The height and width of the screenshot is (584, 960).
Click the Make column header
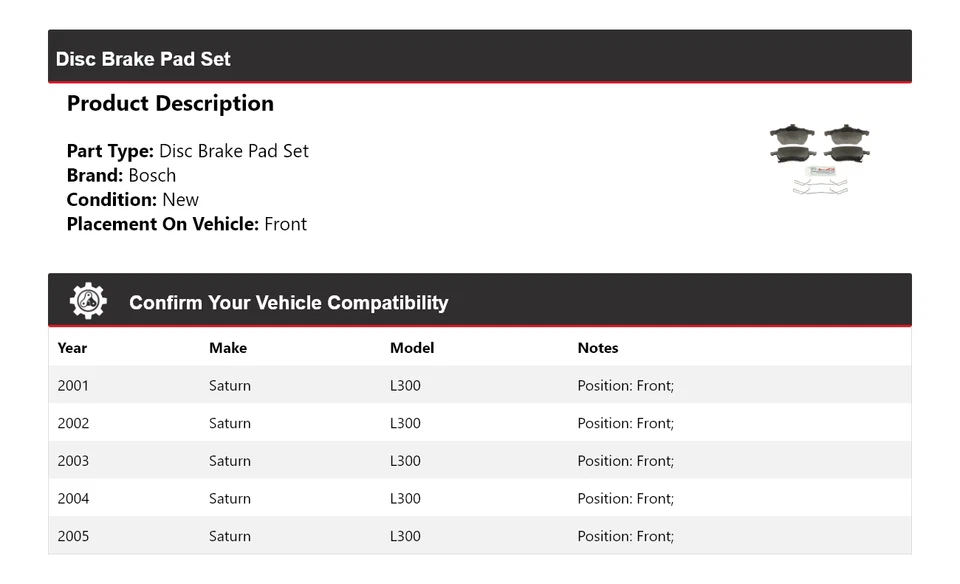tap(228, 348)
